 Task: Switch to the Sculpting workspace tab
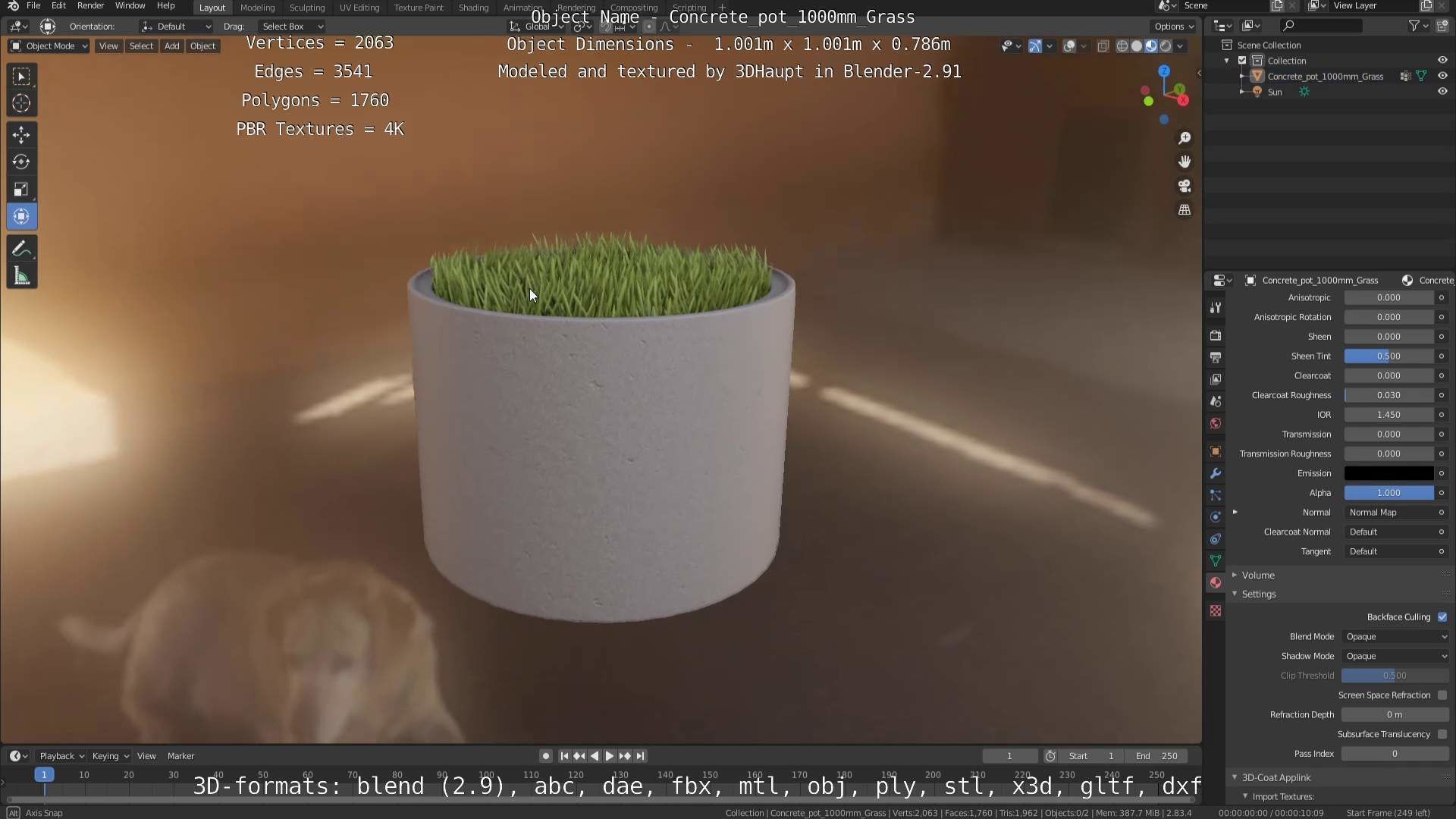coord(307,8)
